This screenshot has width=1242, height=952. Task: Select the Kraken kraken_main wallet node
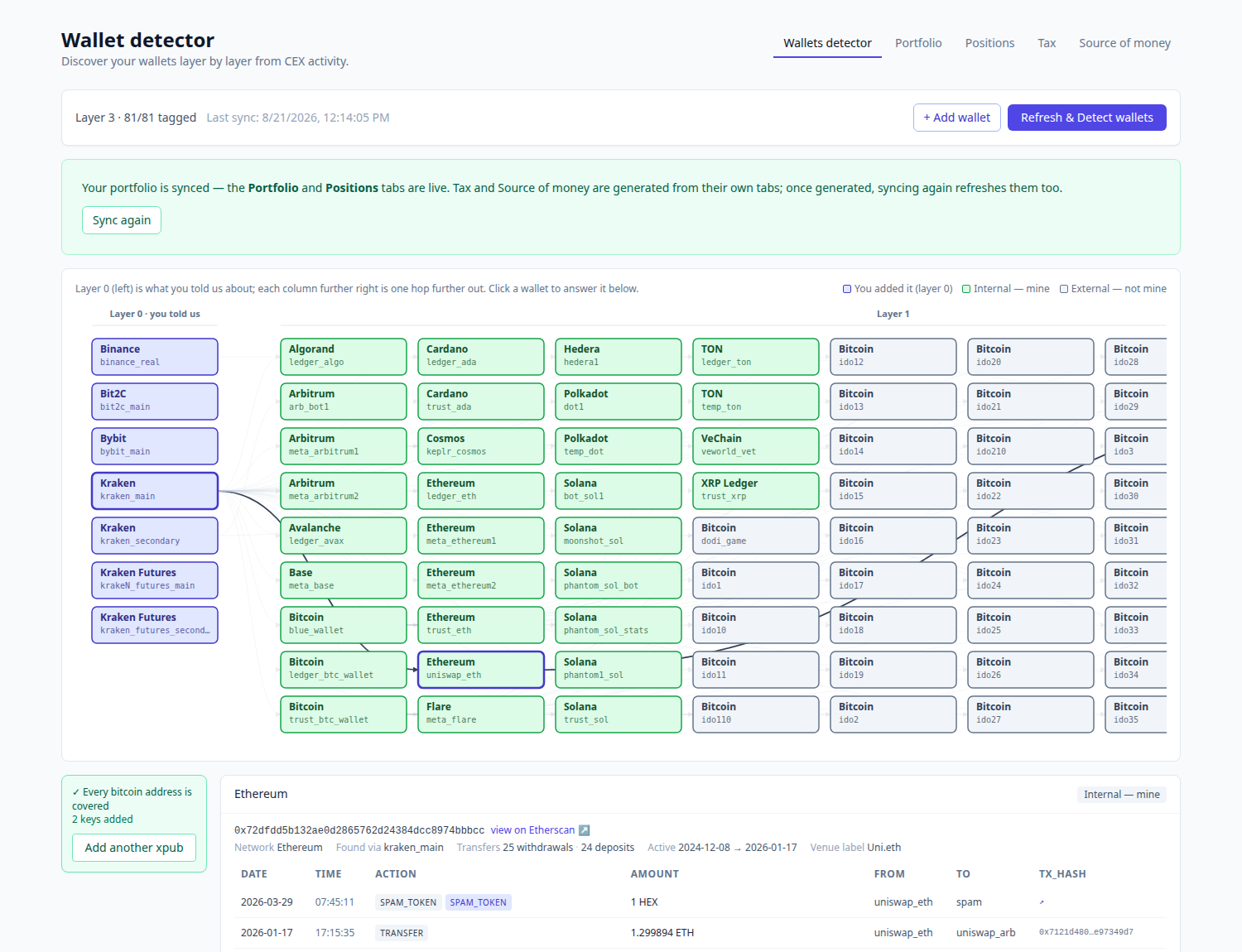(x=155, y=491)
